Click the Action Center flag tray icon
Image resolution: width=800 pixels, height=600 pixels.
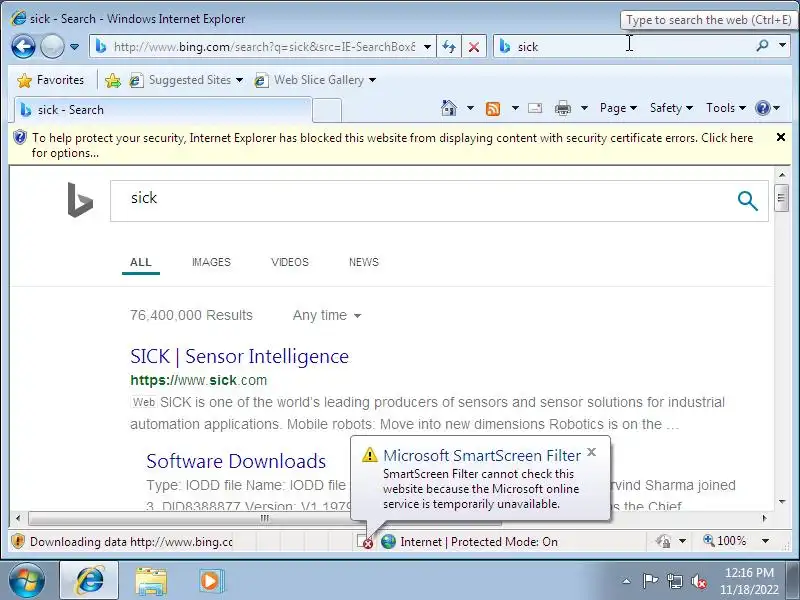tap(649, 581)
